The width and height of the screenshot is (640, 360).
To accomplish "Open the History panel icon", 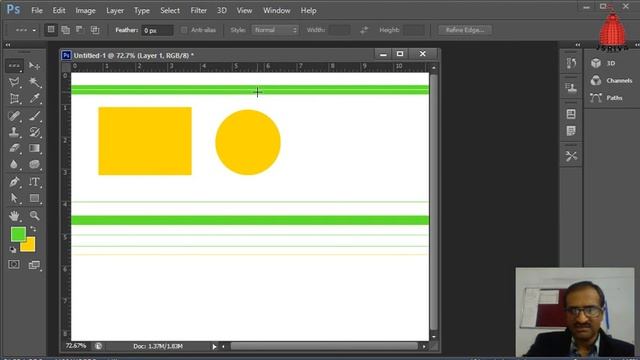I will [x=571, y=63].
